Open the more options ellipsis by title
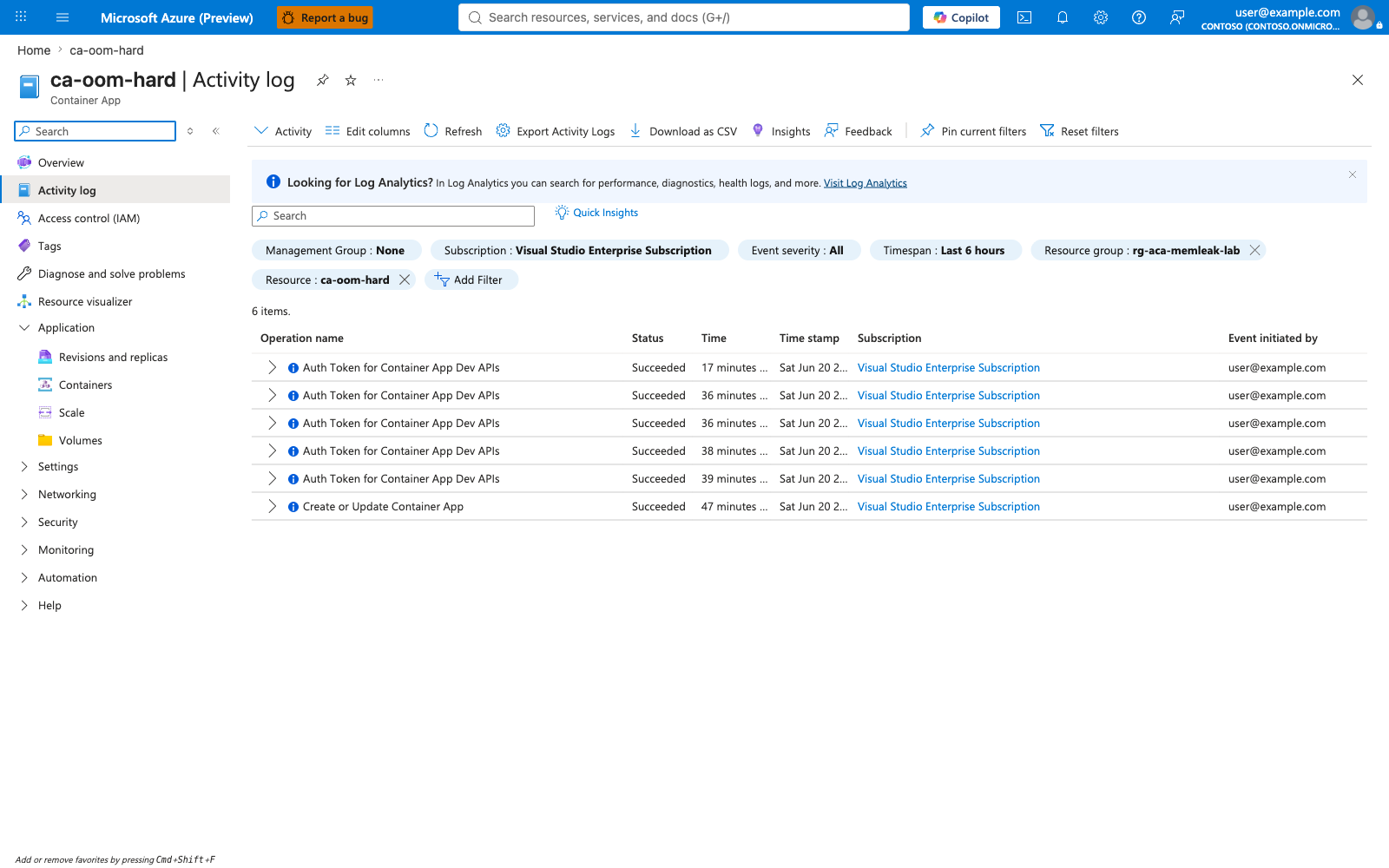The width and height of the screenshot is (1389, 868). click(x=379, y=80)
